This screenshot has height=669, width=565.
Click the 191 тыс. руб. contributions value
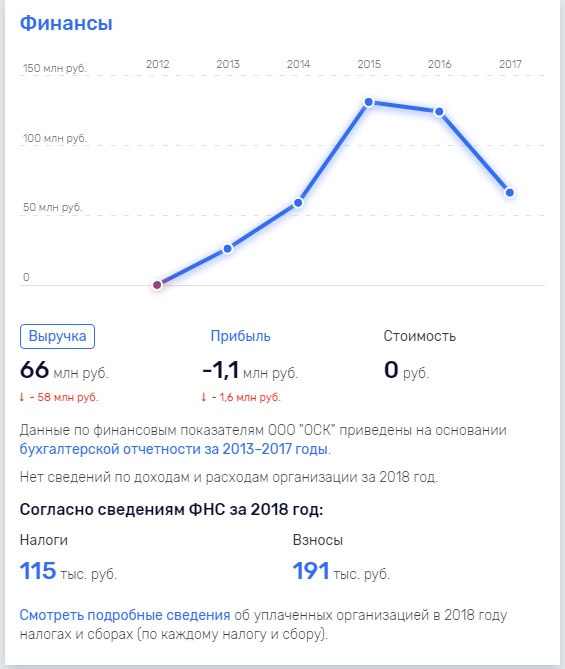341,571
